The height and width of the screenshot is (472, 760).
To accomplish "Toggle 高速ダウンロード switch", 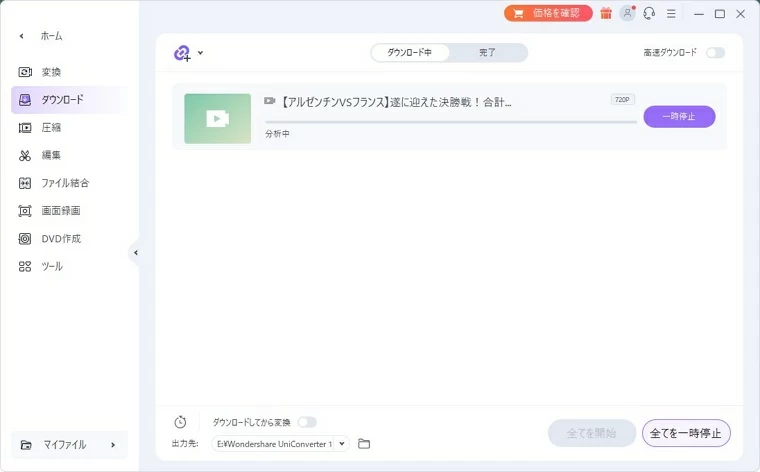I will click(x=715, y=52).
